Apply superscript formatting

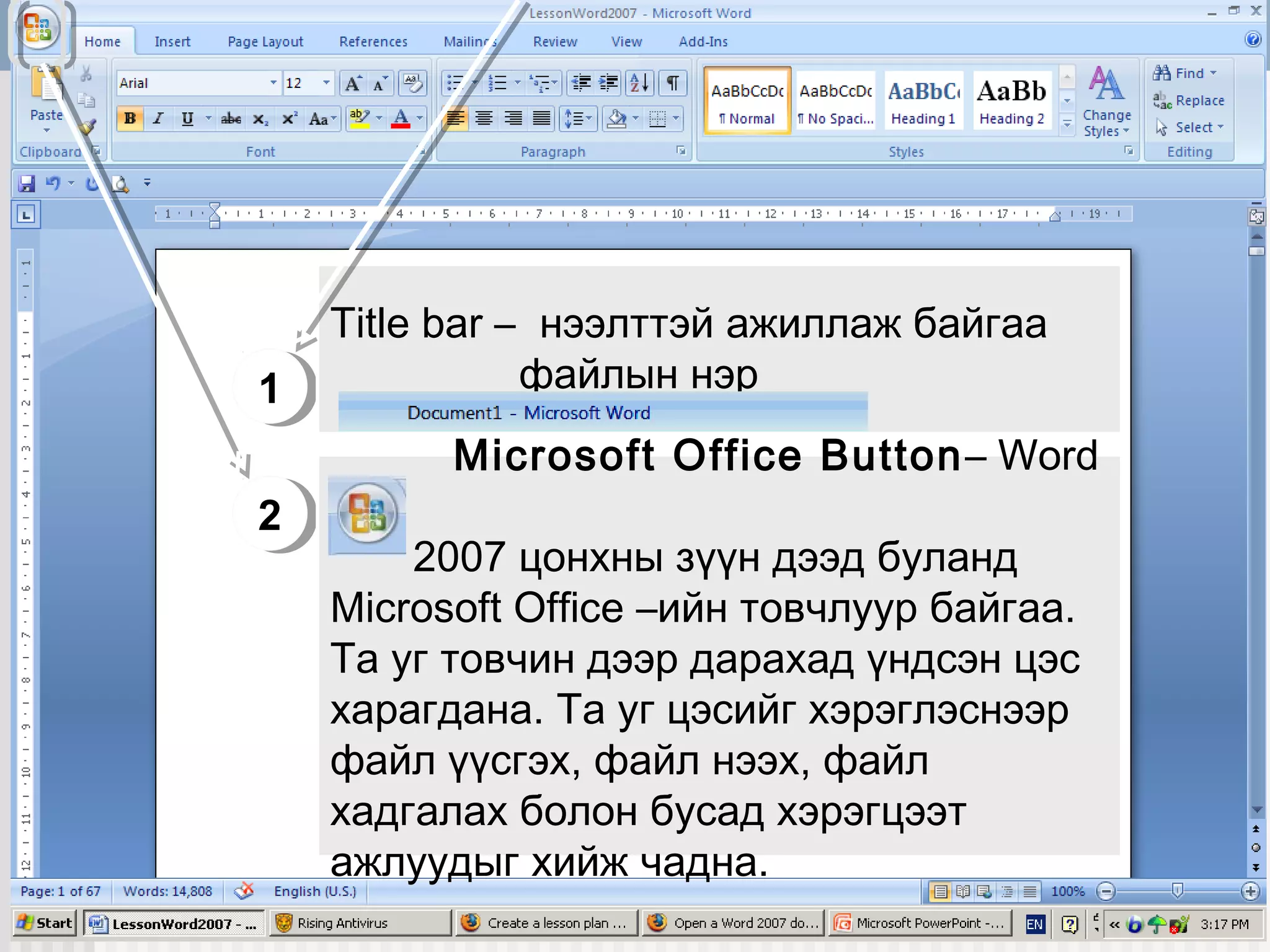click(288, 118)
